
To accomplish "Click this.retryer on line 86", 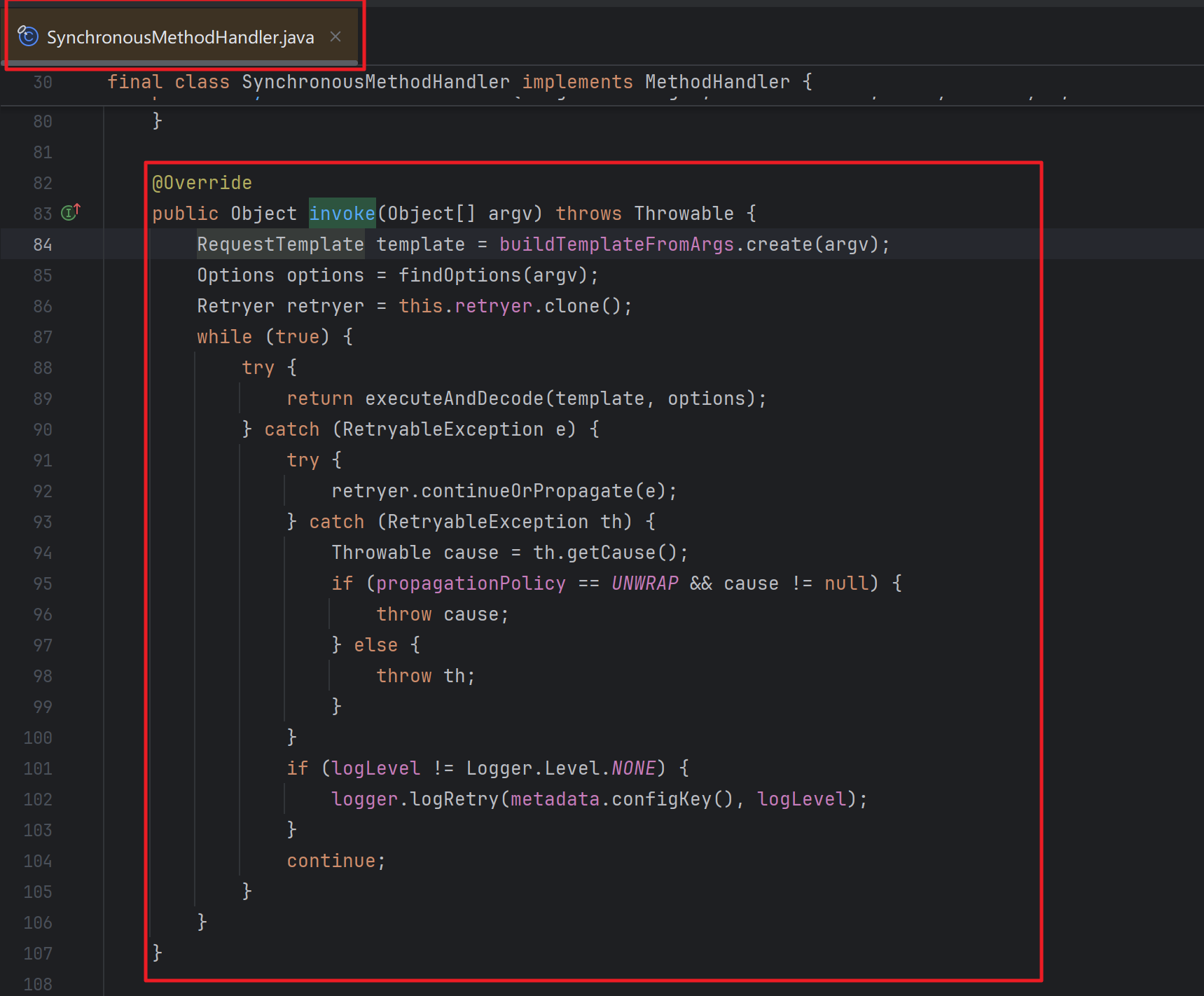I will pos(465,306).
